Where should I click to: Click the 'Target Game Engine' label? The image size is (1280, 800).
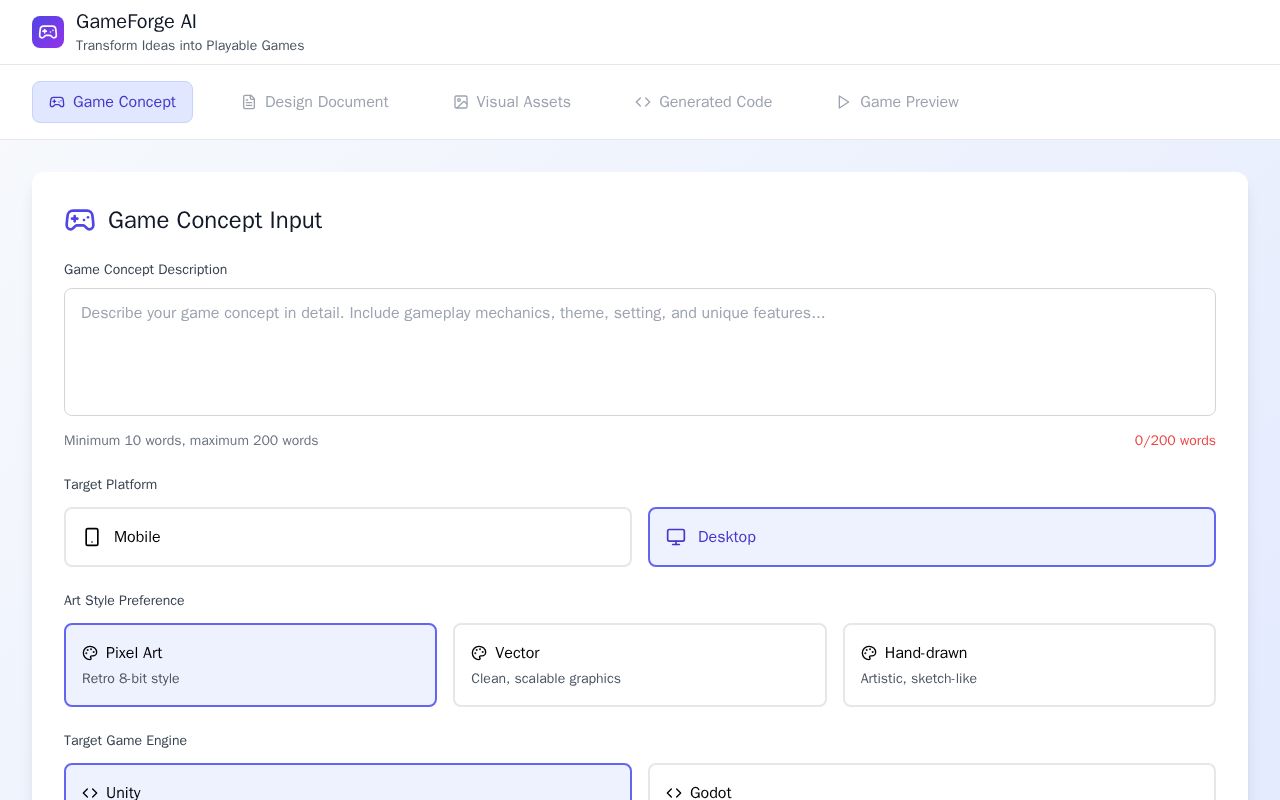[125, 741]
